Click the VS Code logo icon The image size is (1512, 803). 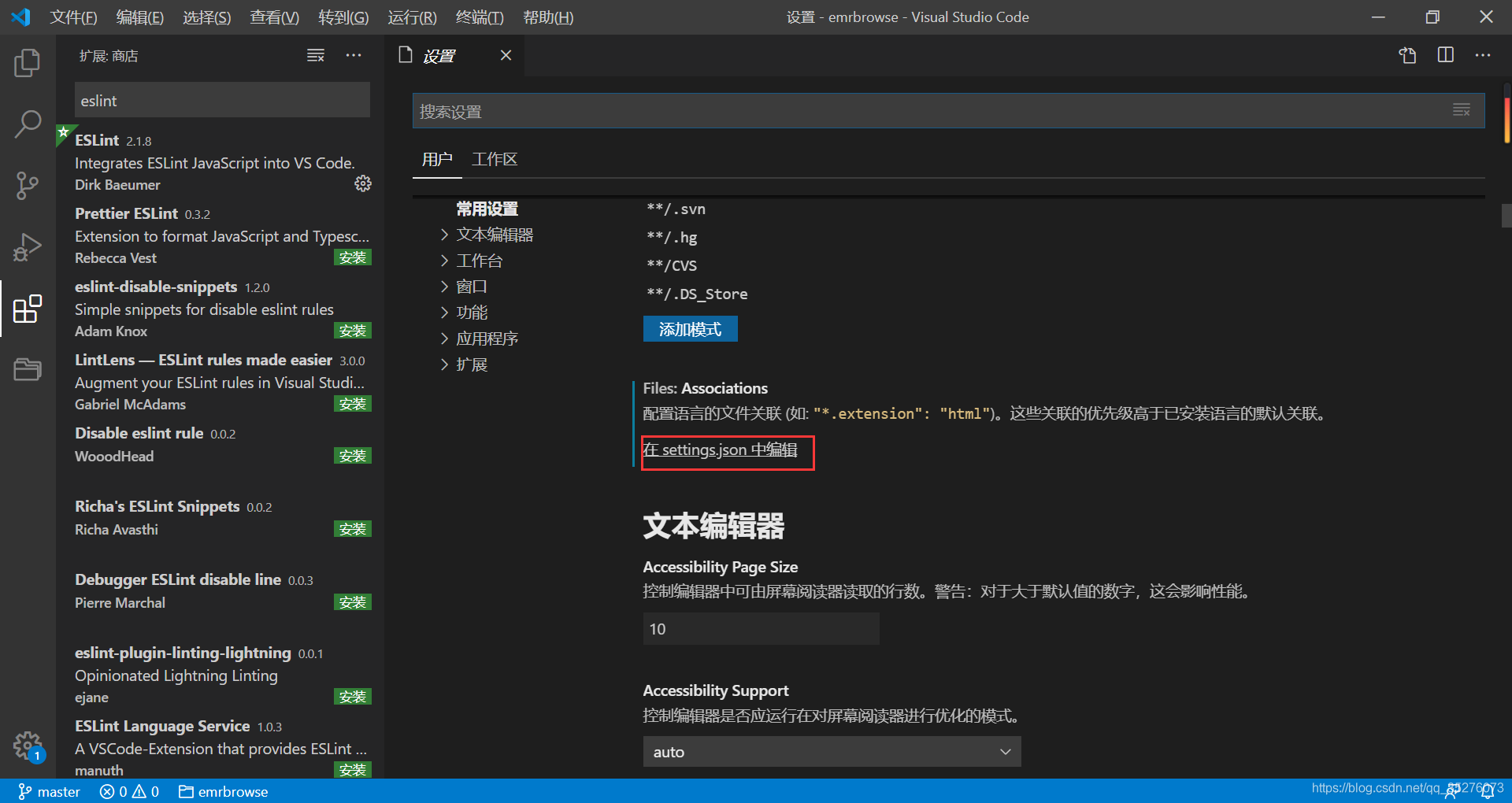tap(20, 17)
